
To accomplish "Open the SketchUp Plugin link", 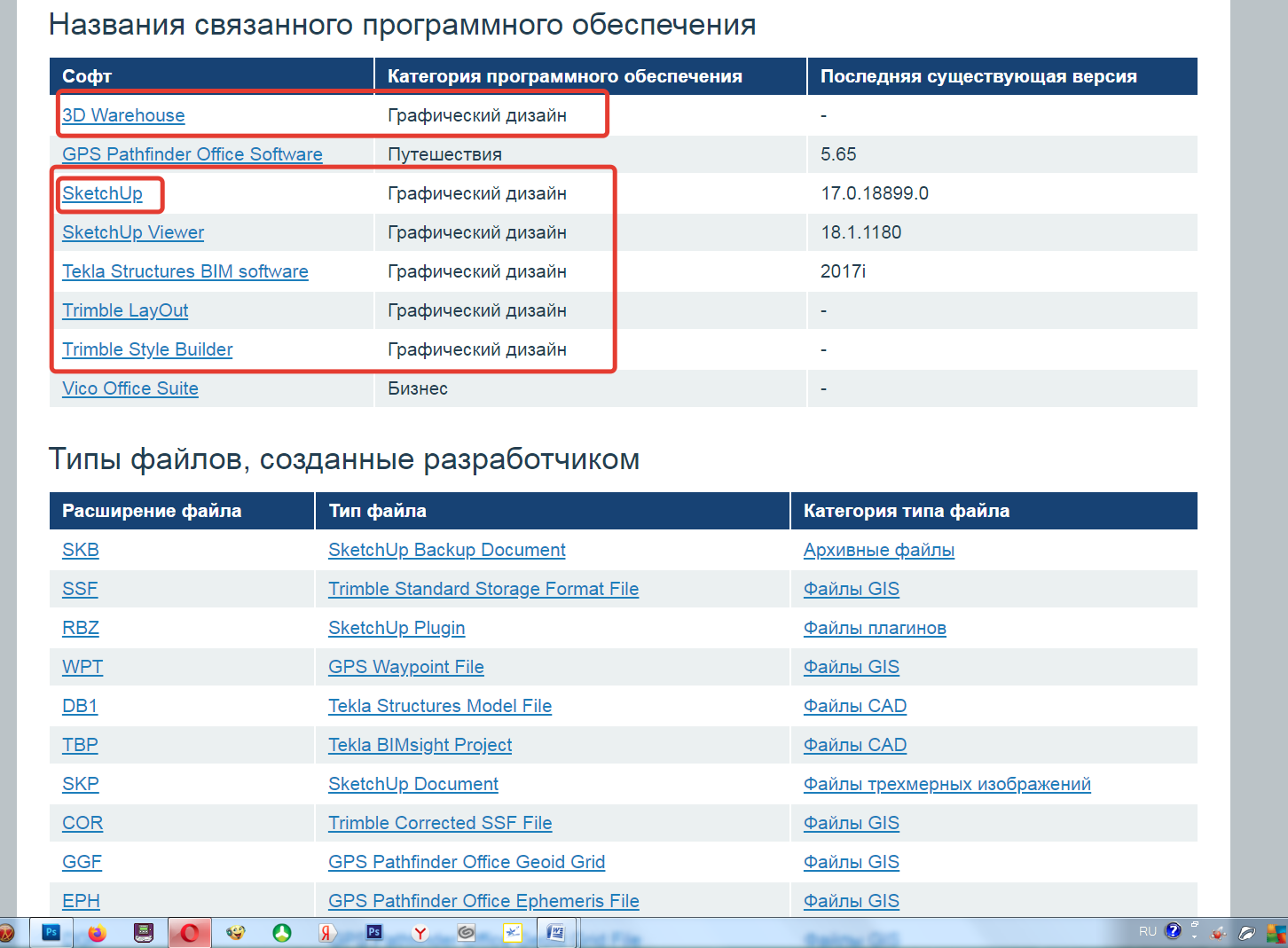I will click(397, 628).
